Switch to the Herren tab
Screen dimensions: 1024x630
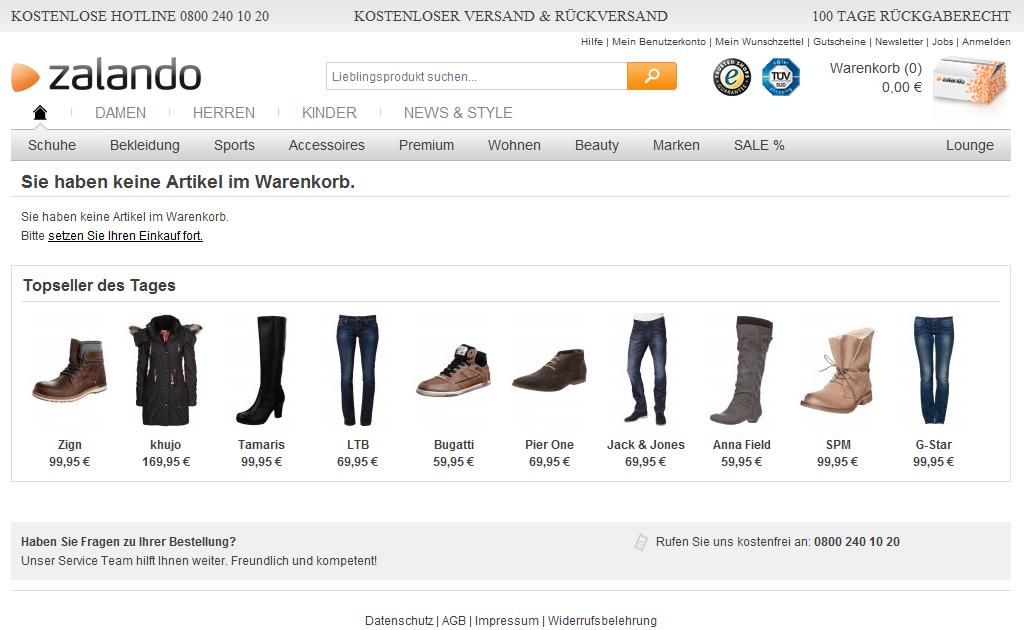click(224, 113)
